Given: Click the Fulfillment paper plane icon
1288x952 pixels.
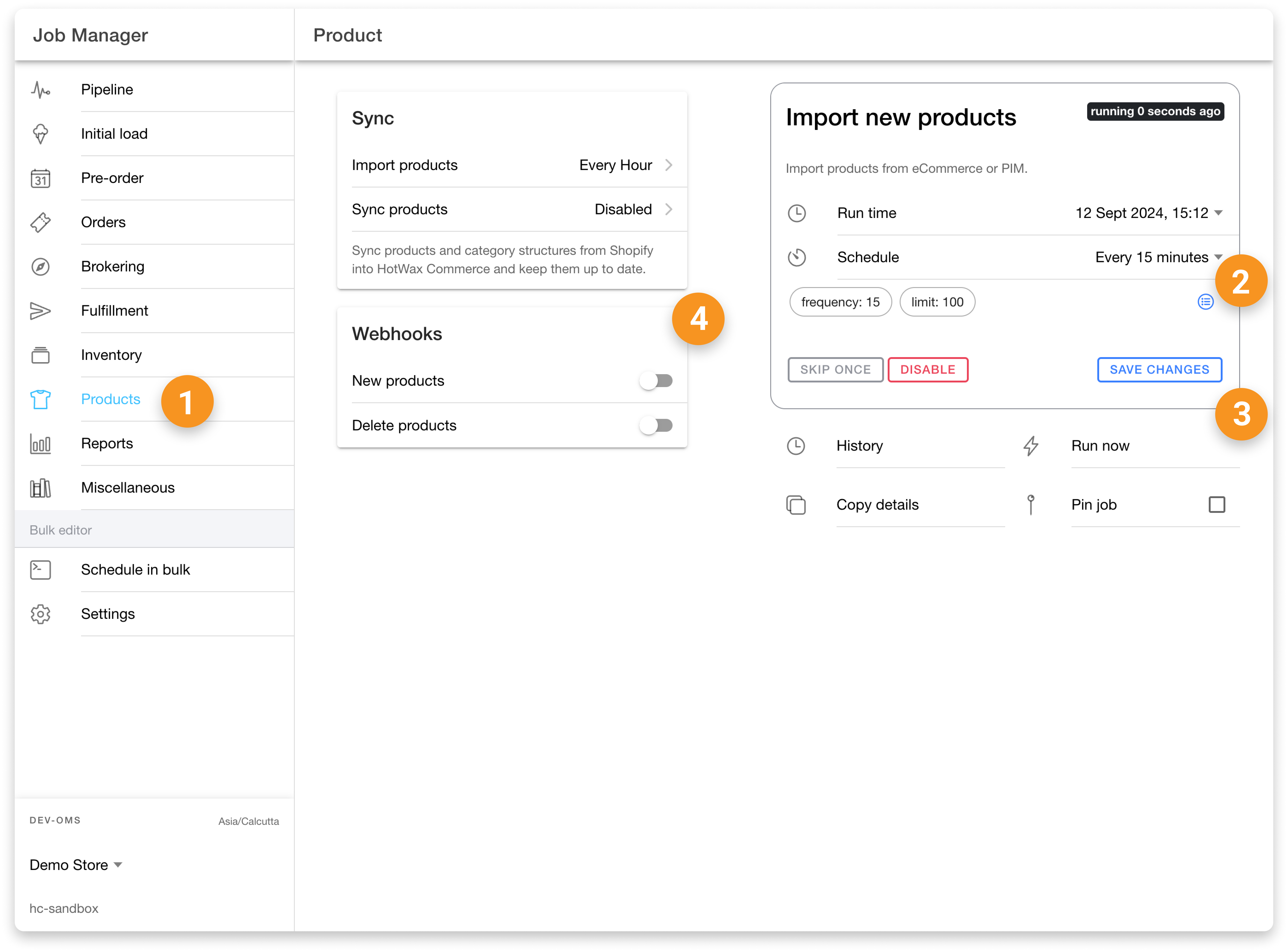Looking at the screenshot, I should coord(40,311).
